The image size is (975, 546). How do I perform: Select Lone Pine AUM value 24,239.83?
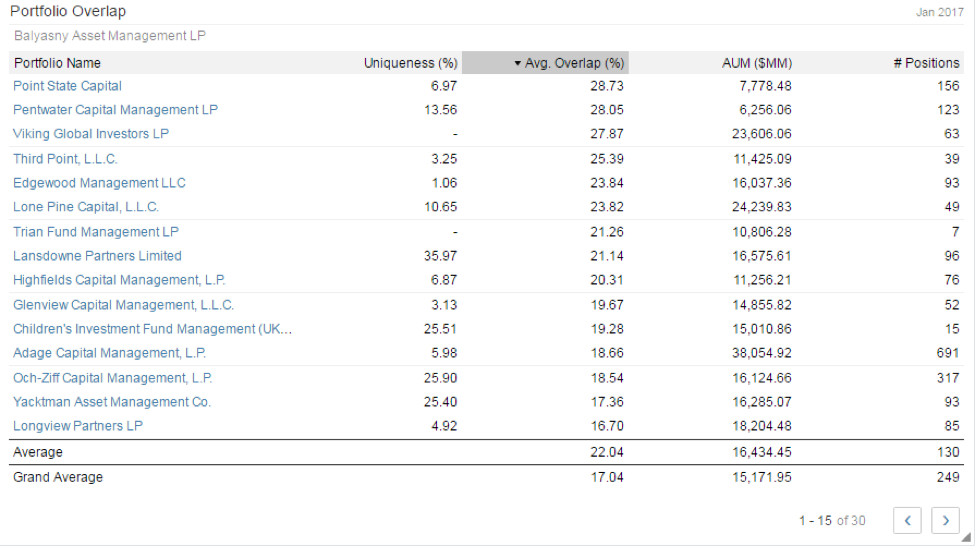762,206
